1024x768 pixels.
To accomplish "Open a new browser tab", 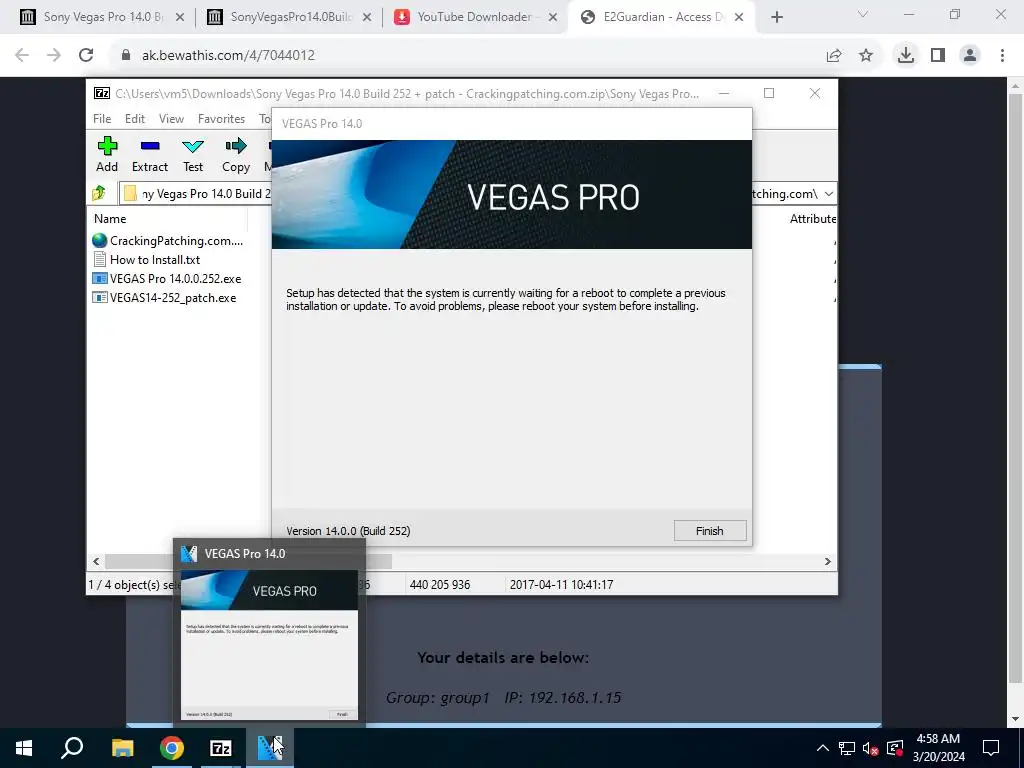I will [x=776, y=18].
